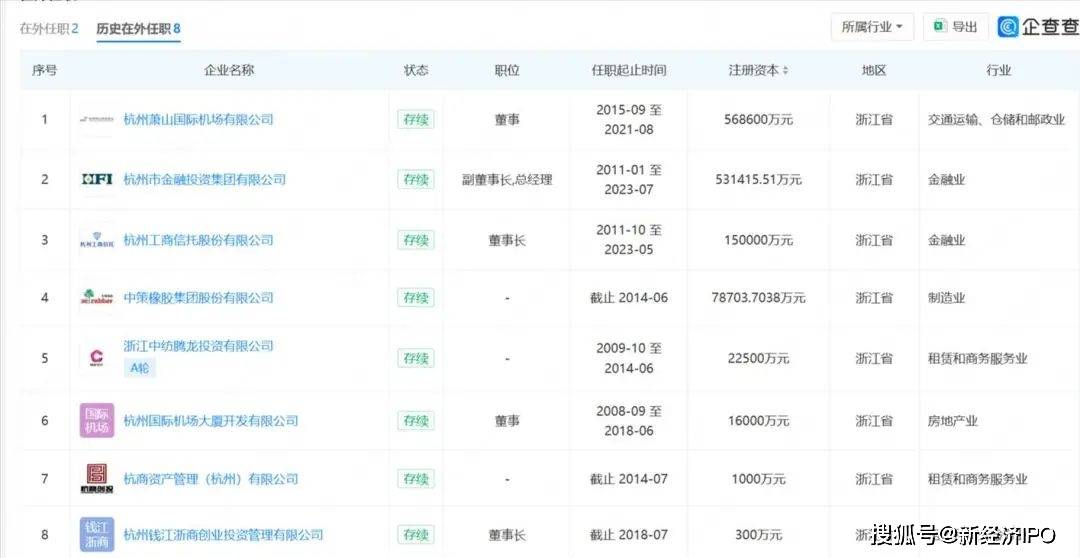Screen dimensions: 1080x558
Task: Click the 2015-09 至 2021-08 date cell
Action: pos(629,119)
